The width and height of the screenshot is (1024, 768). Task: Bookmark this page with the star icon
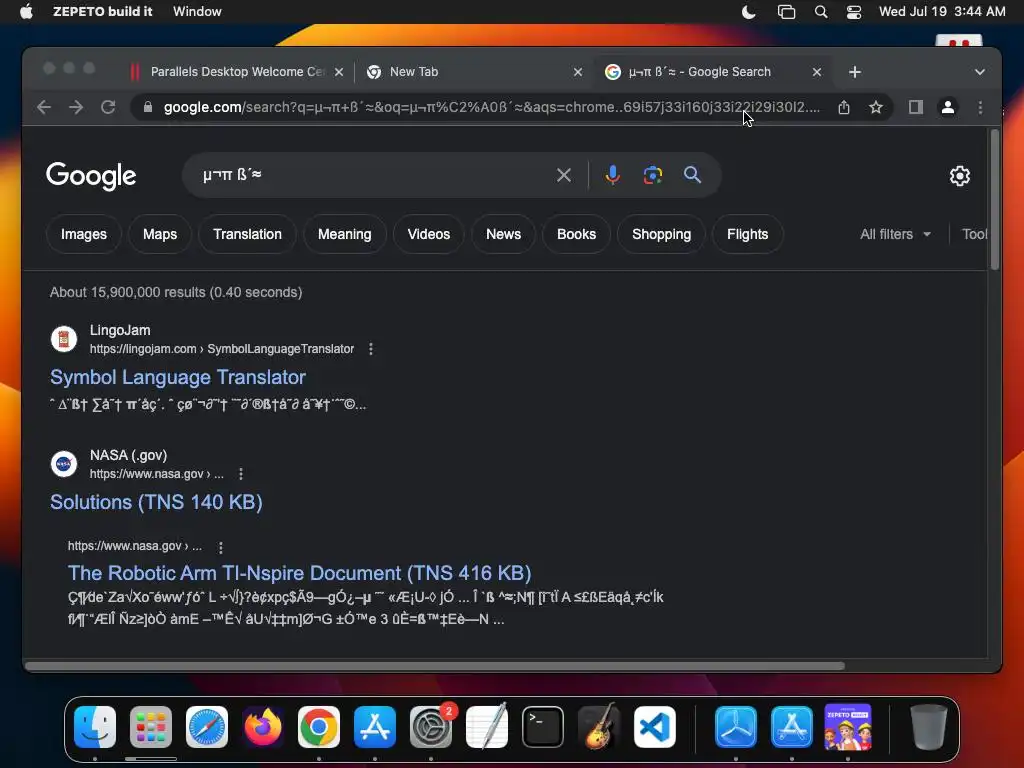(876, 107)
